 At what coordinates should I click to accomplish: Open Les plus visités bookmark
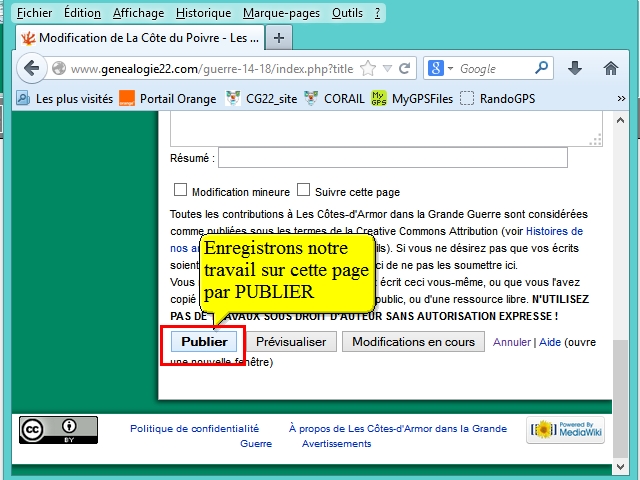[64, 99]
